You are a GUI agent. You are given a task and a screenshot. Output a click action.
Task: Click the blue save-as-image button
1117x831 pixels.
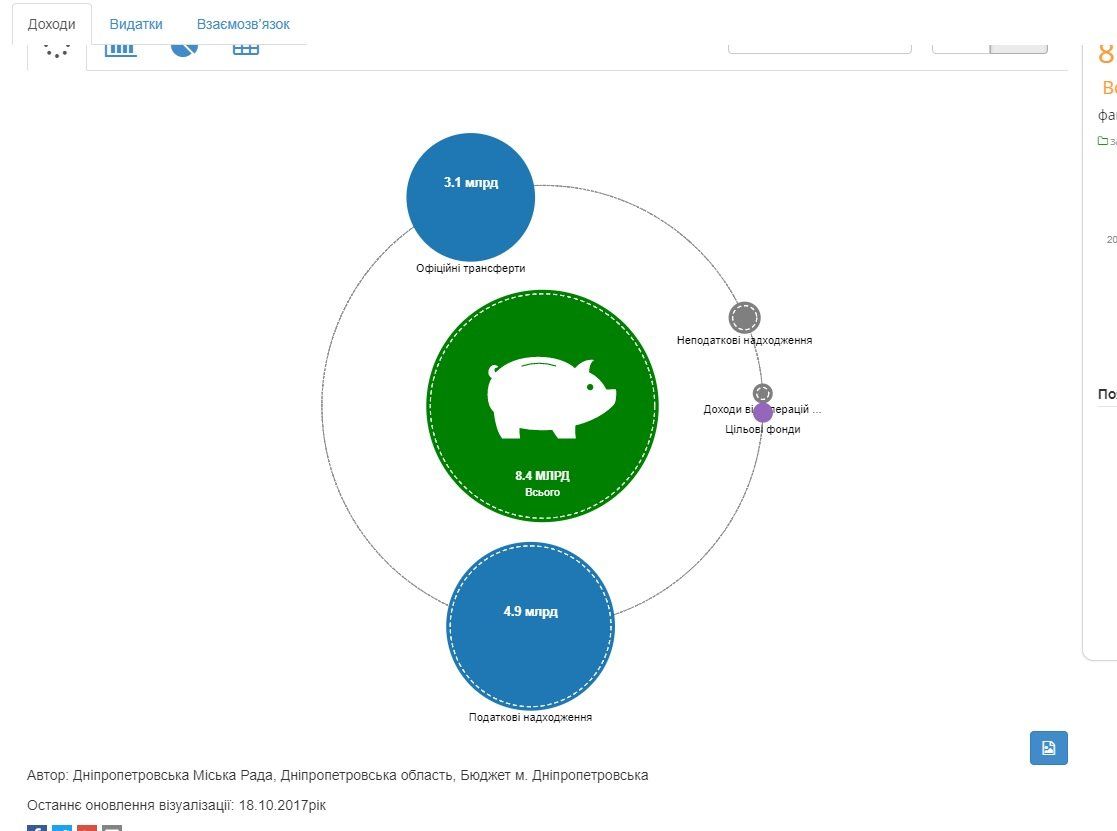[x=1048, y=748]
